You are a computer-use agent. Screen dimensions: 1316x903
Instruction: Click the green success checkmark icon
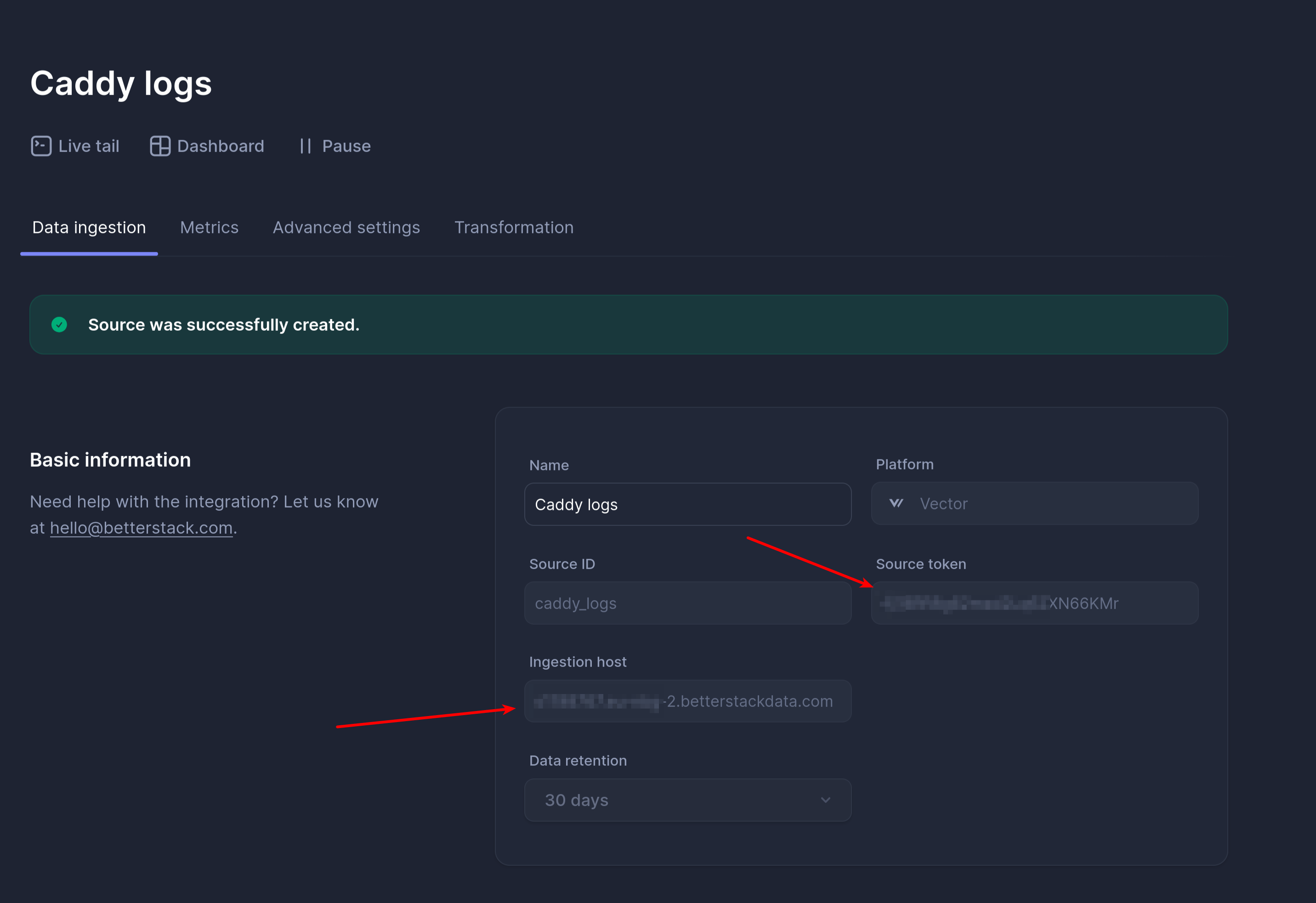click(x=59, y=324)
